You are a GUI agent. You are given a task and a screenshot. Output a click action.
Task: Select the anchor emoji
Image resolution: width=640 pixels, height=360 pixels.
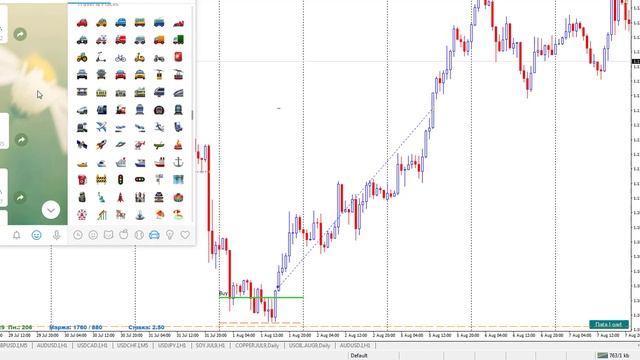tap(178, 162)
